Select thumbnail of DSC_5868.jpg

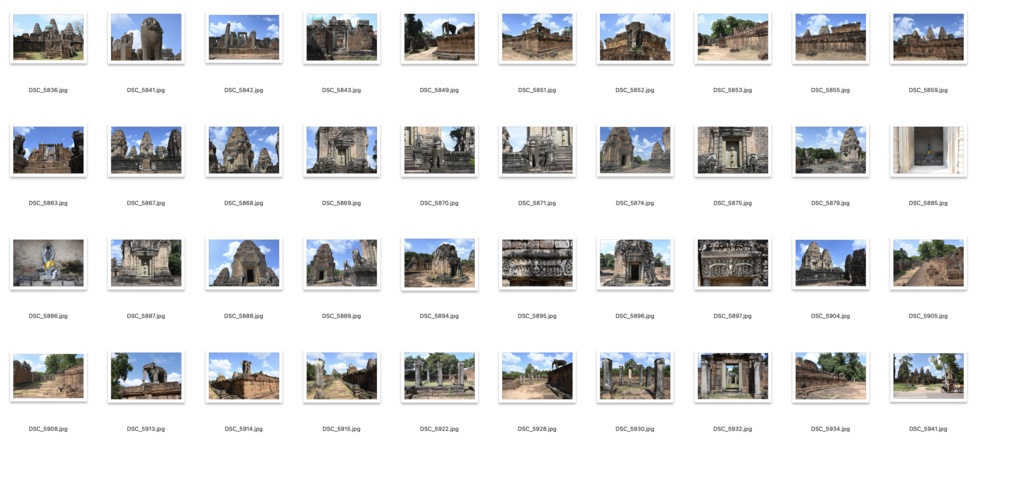coord(244,150)
